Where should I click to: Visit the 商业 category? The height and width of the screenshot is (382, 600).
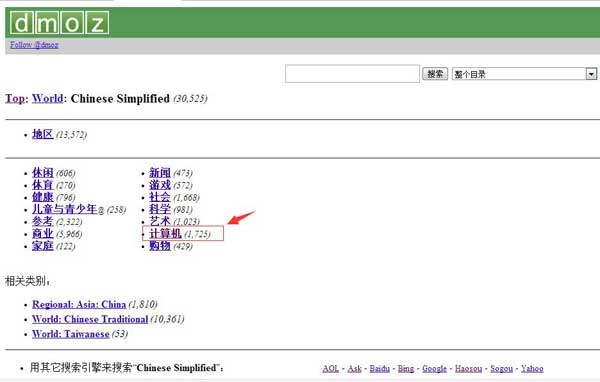42,234
